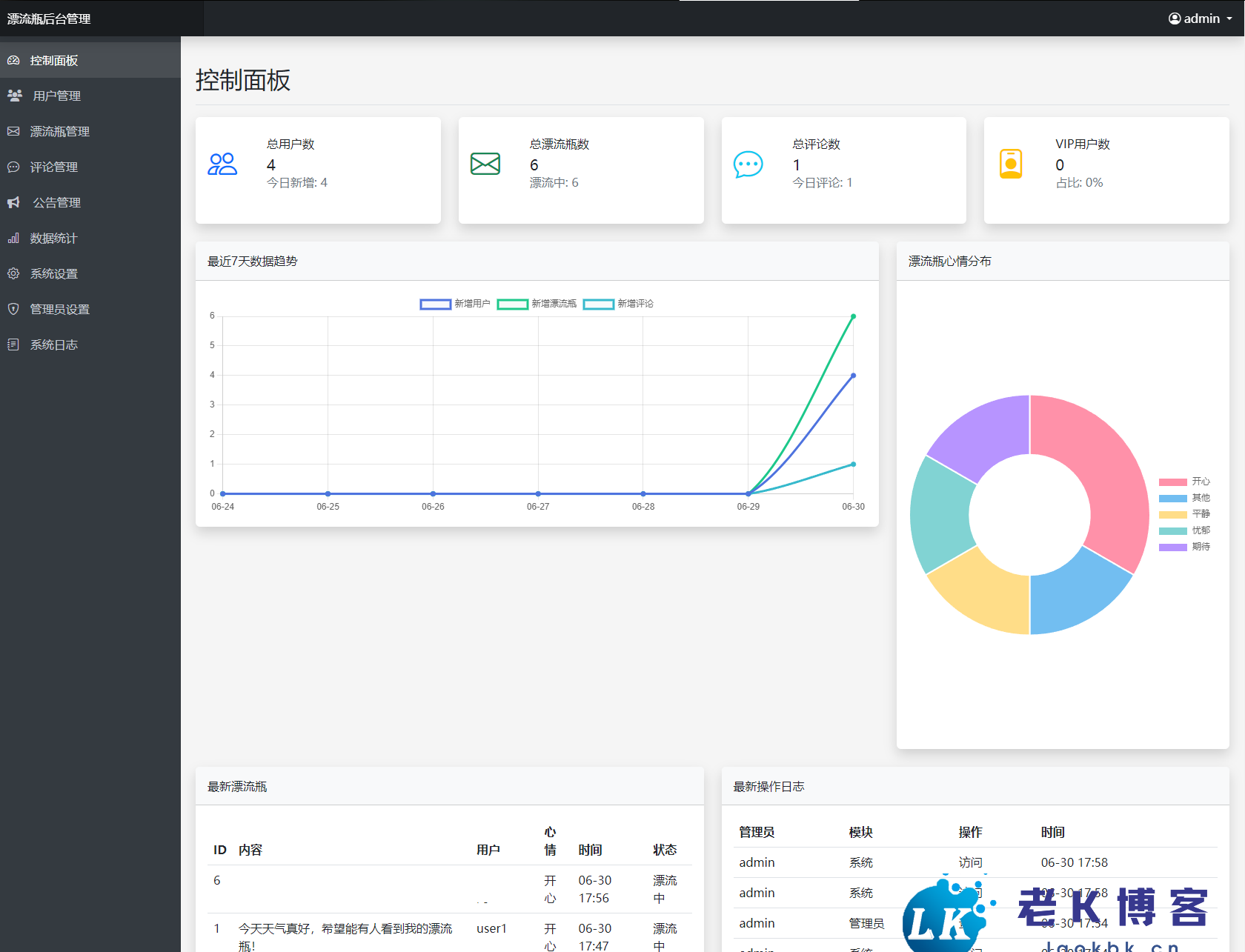Click the 06-30 green data point at 6
The image size is (1245, 952).
click(x=853, y=316)
